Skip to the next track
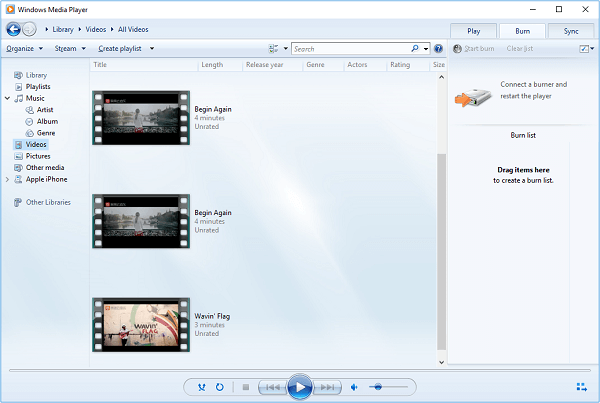The height and width of the screenshot is (403, 600). coord(327,387)
